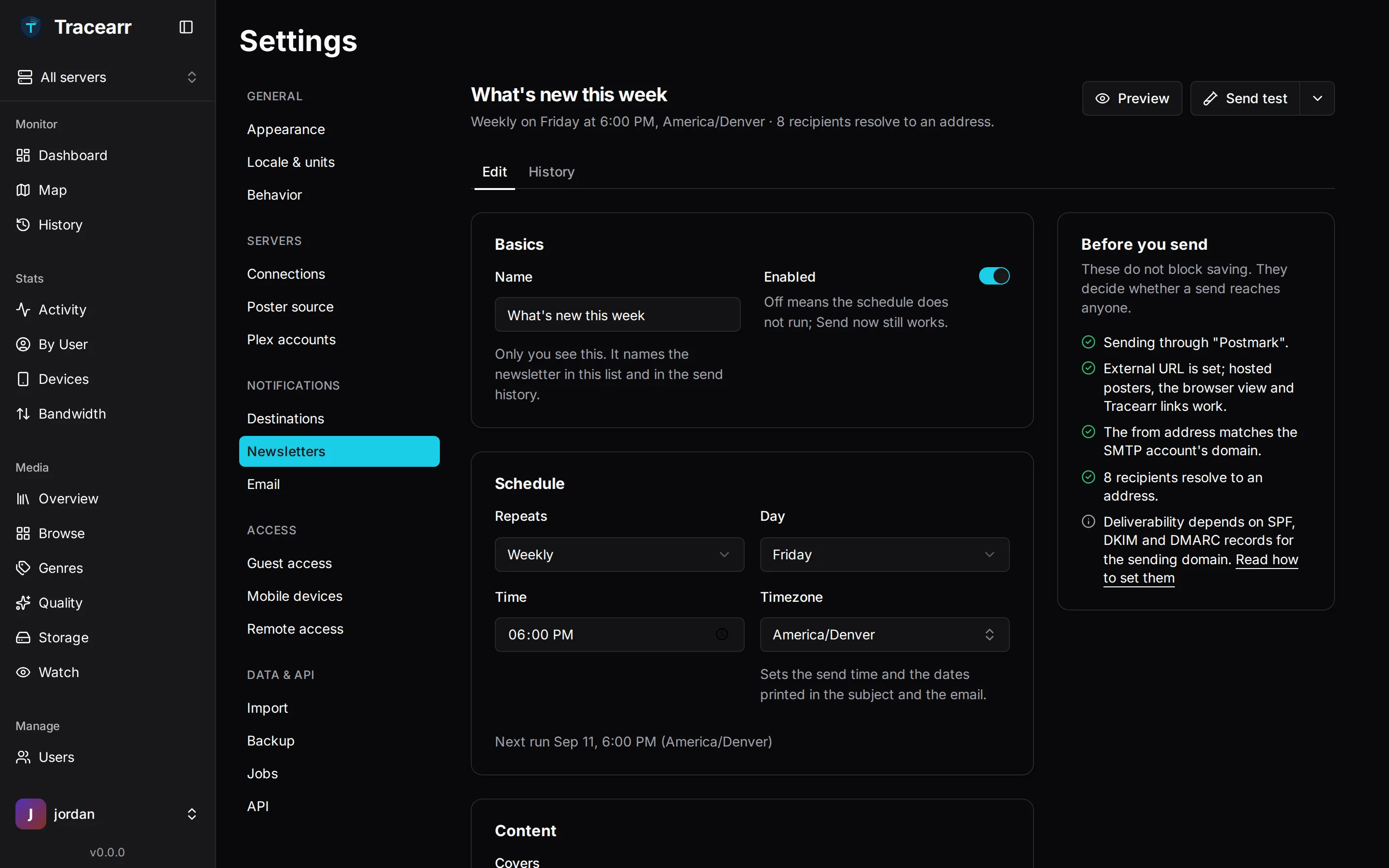Open Users under Manage
This screenshot has height=868, width=1389.
coord(108,757)
